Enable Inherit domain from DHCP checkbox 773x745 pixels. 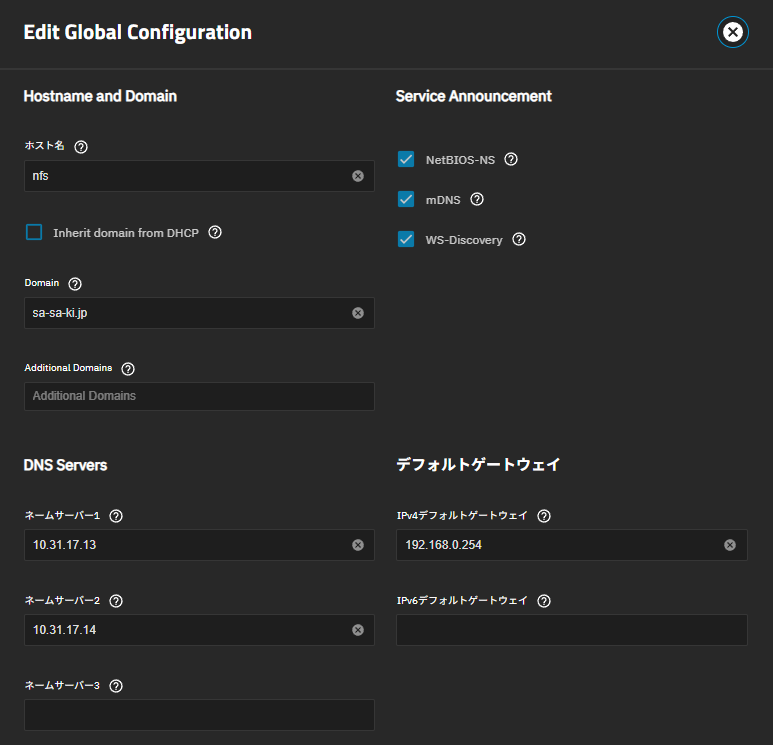(x=34, y=232)
